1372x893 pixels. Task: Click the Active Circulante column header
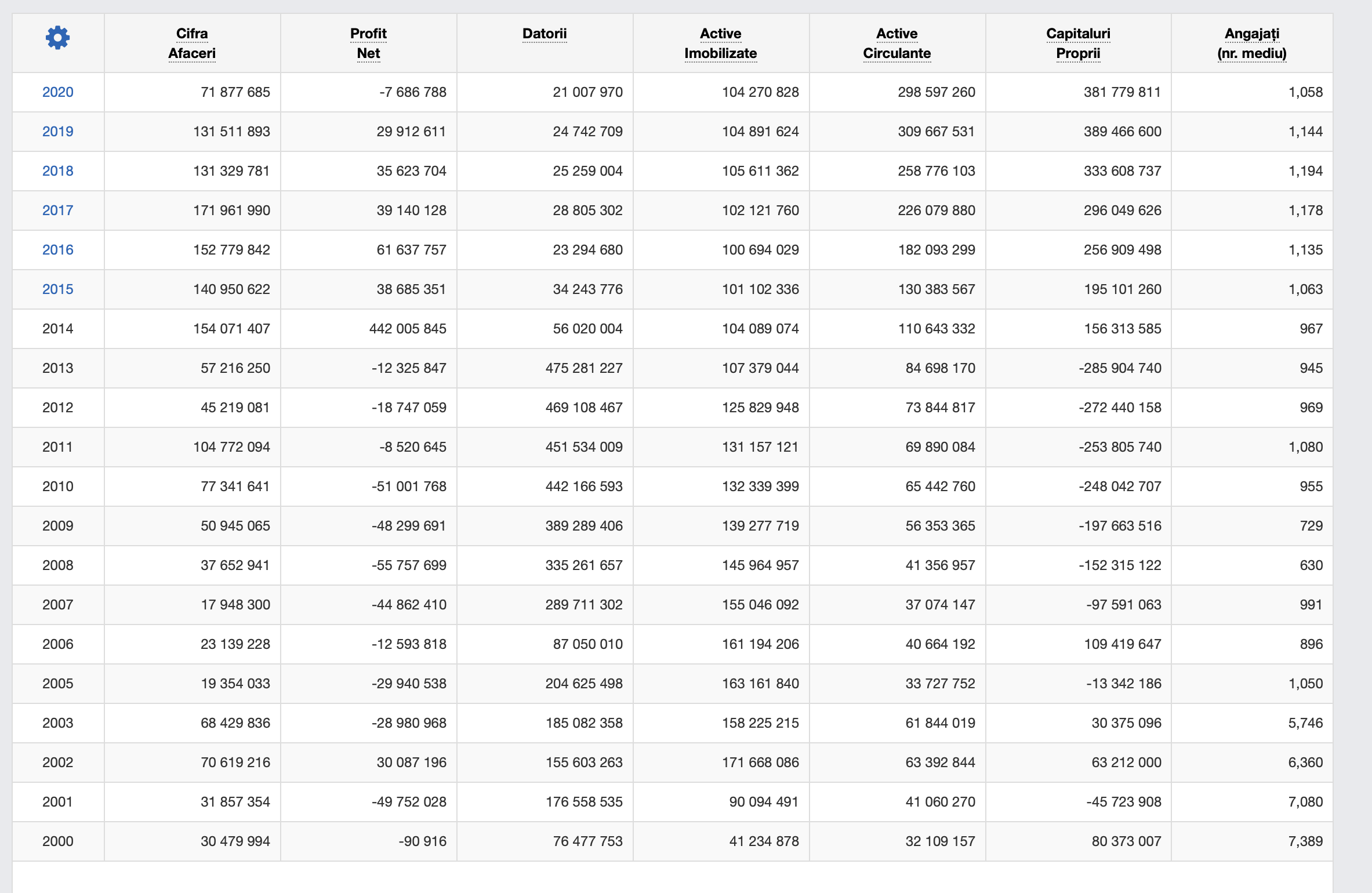pos(896,43)
